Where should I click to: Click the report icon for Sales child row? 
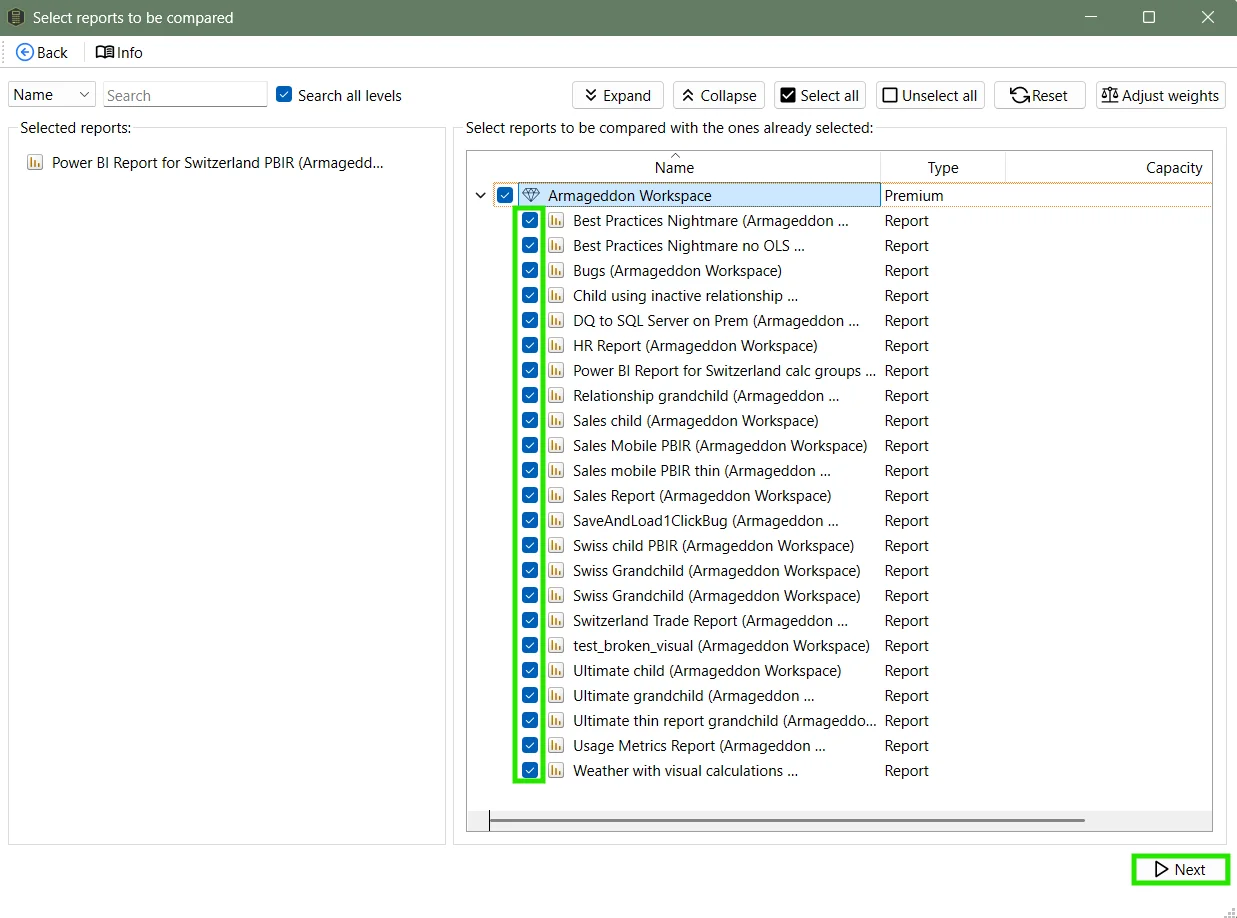(x=556, y=421)
